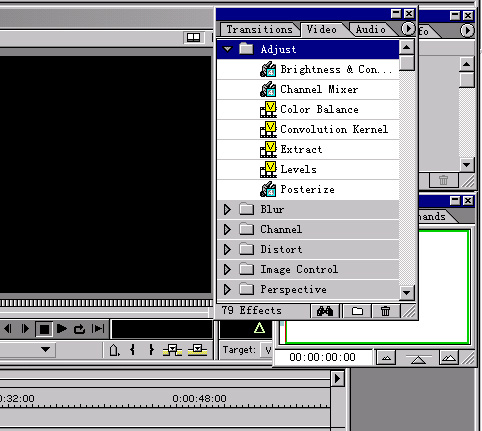Click the Mark In brace icon
This screenshot has height=431, width=482.
[132, 349]
